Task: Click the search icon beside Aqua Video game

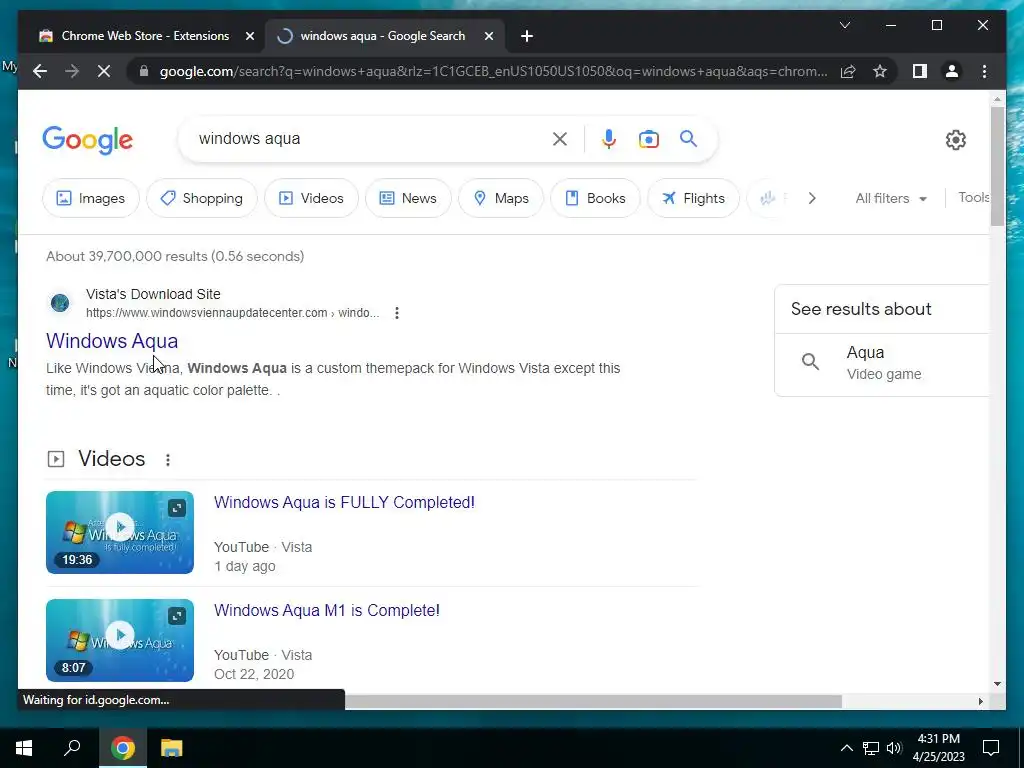Action: [x=810, y=362]
